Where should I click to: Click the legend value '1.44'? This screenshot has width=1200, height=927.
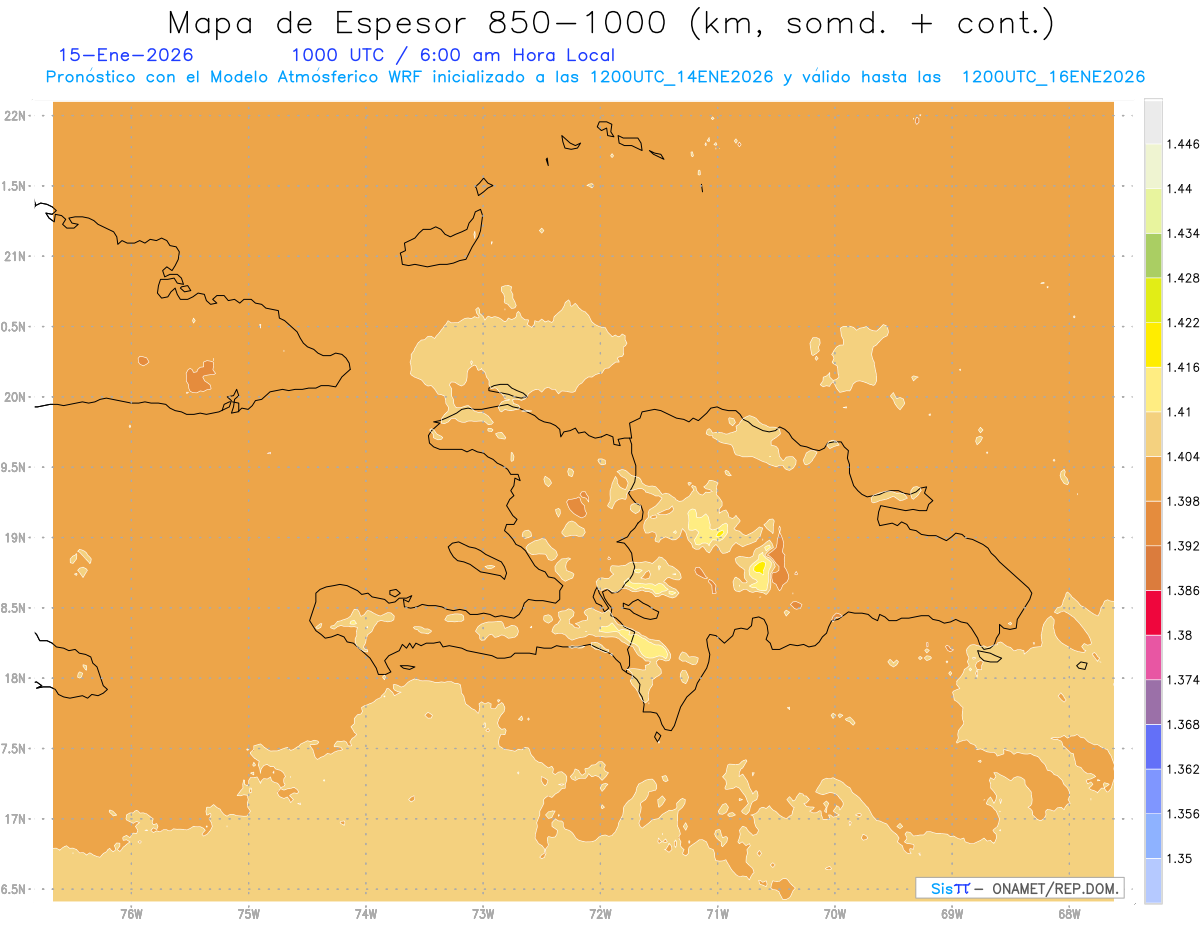pos(1180,188)
